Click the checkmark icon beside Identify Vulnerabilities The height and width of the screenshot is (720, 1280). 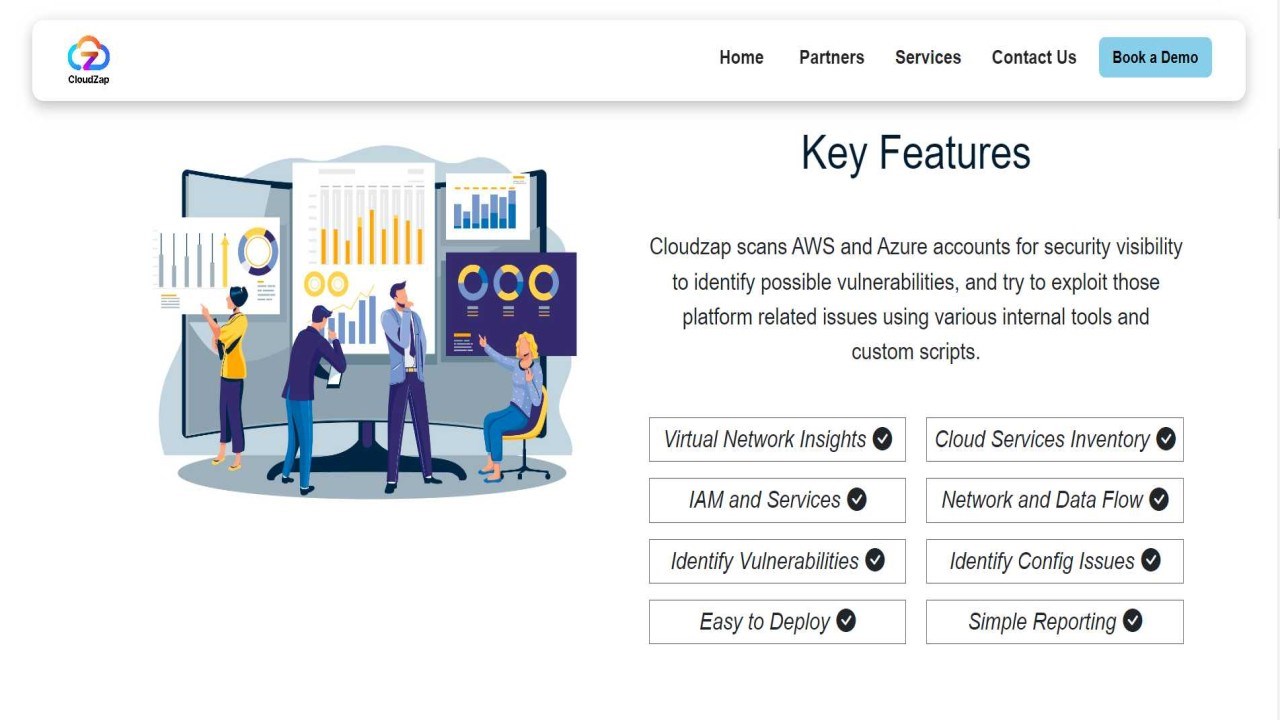tap(875, 560)
